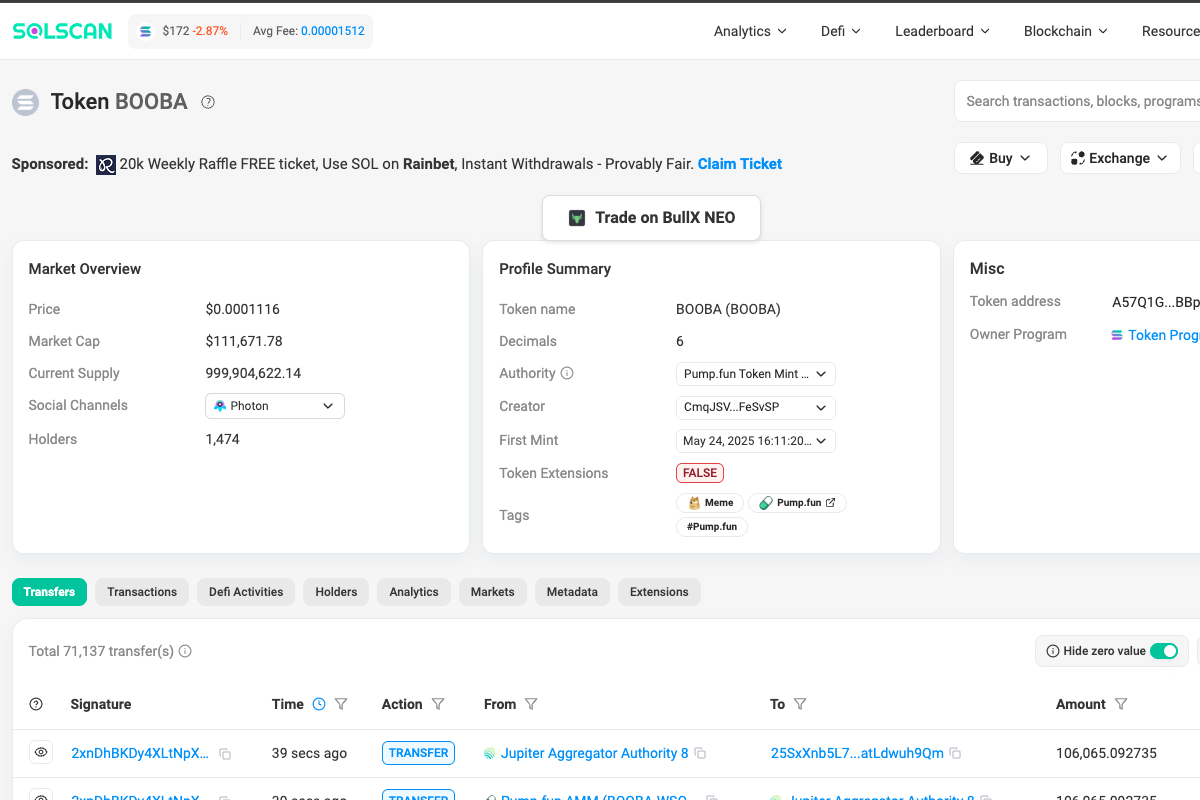Copy the 25SxXnb5L7...atLdwuh9Qm address
1200x800 pixels.
(x=956, y=753)
